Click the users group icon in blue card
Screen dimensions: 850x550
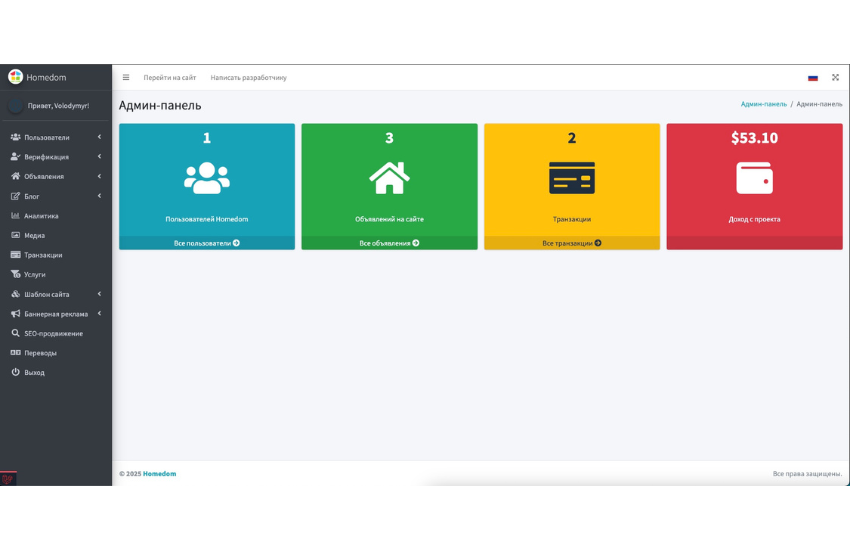pos(207,178)
